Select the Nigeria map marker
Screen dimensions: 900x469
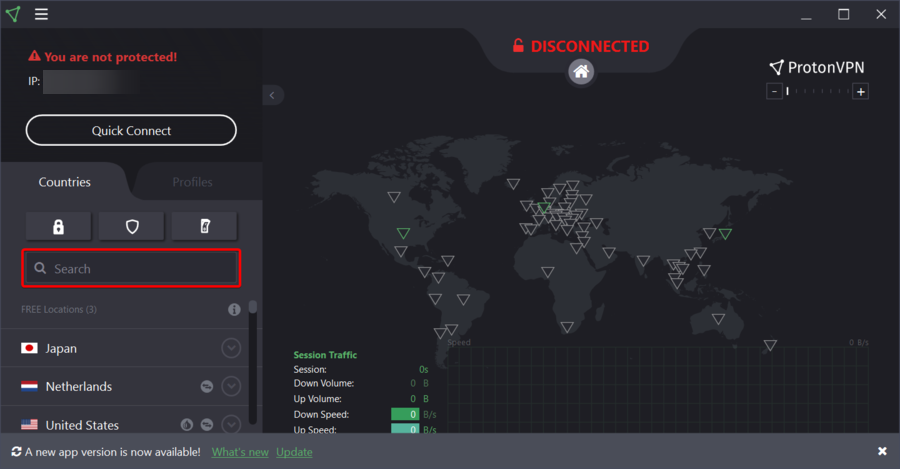click(x=548, y=272)
